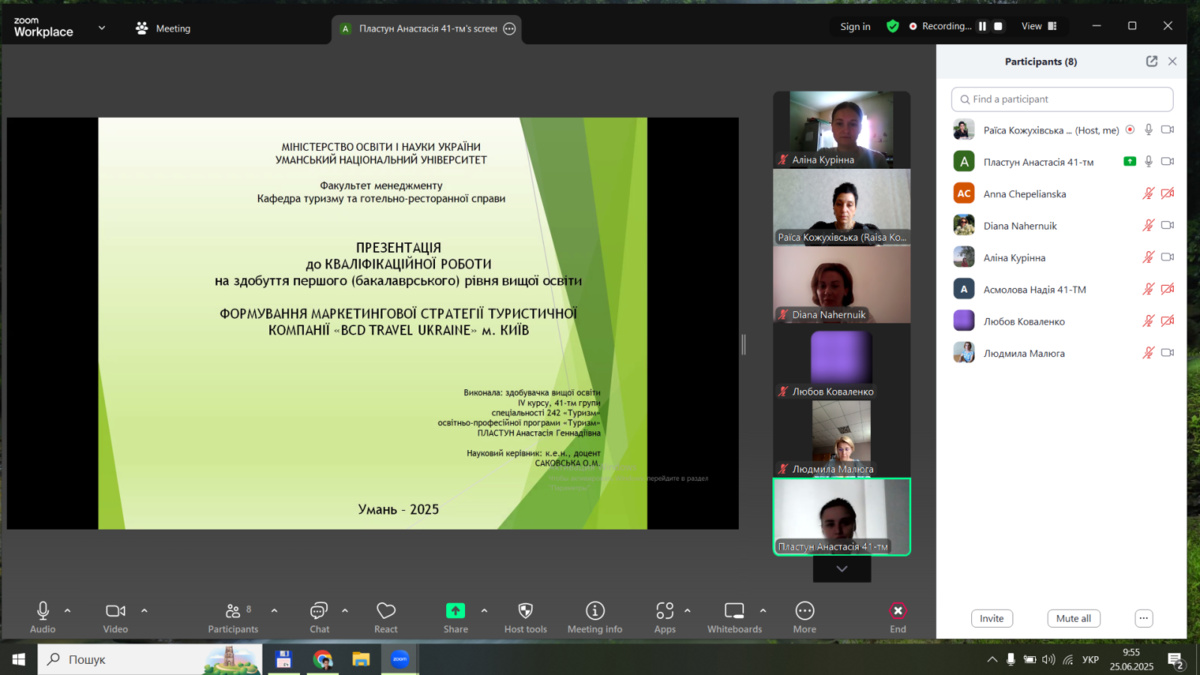The width and height of the screenshot is (1200, 675).
Task: Click the green Share screen icon
Action: [455, 610]
